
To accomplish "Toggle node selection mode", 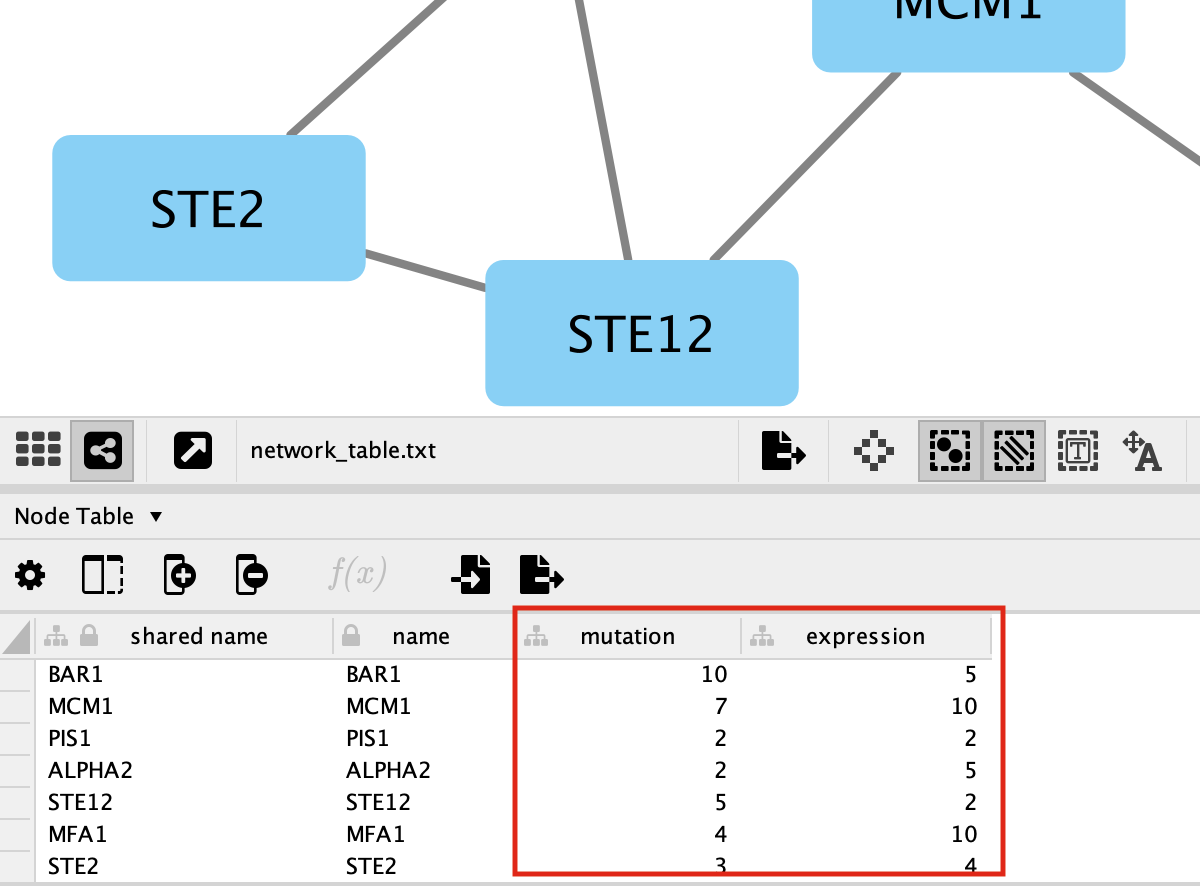I will click(x=949, y=451).
